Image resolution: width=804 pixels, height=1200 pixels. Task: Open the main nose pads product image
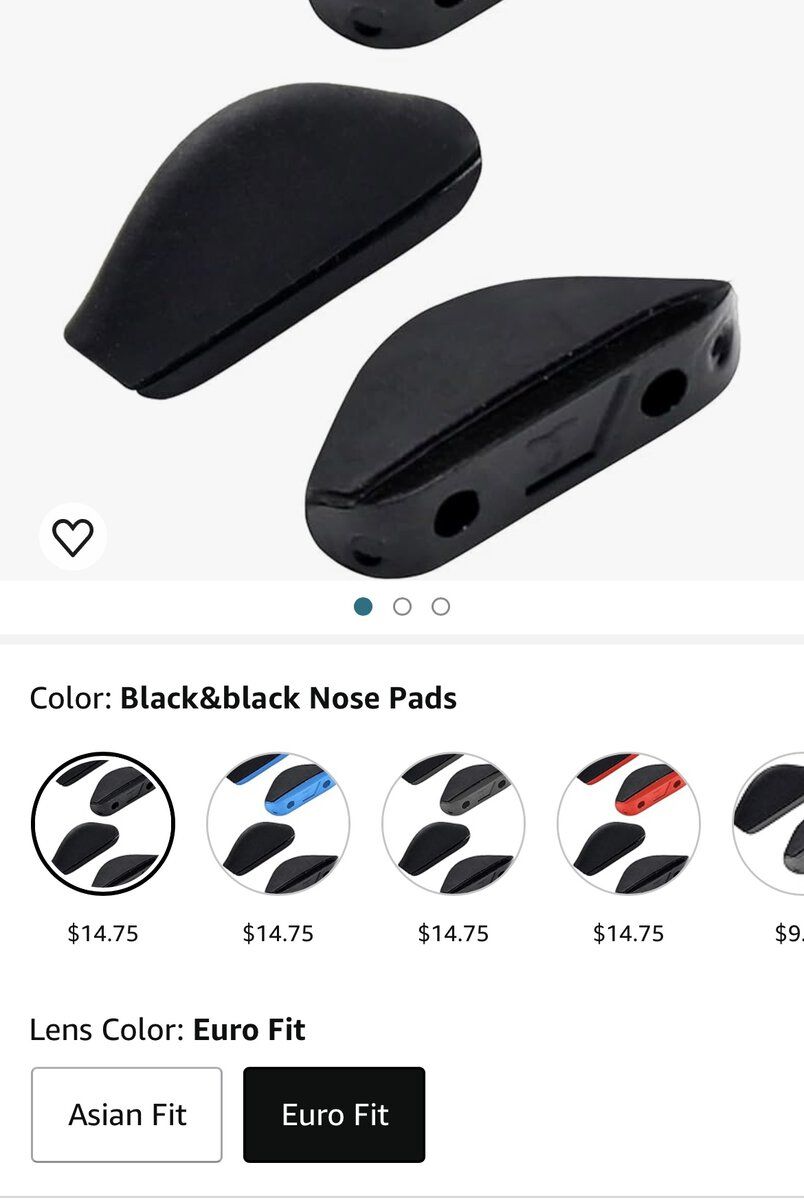[402, 290]
